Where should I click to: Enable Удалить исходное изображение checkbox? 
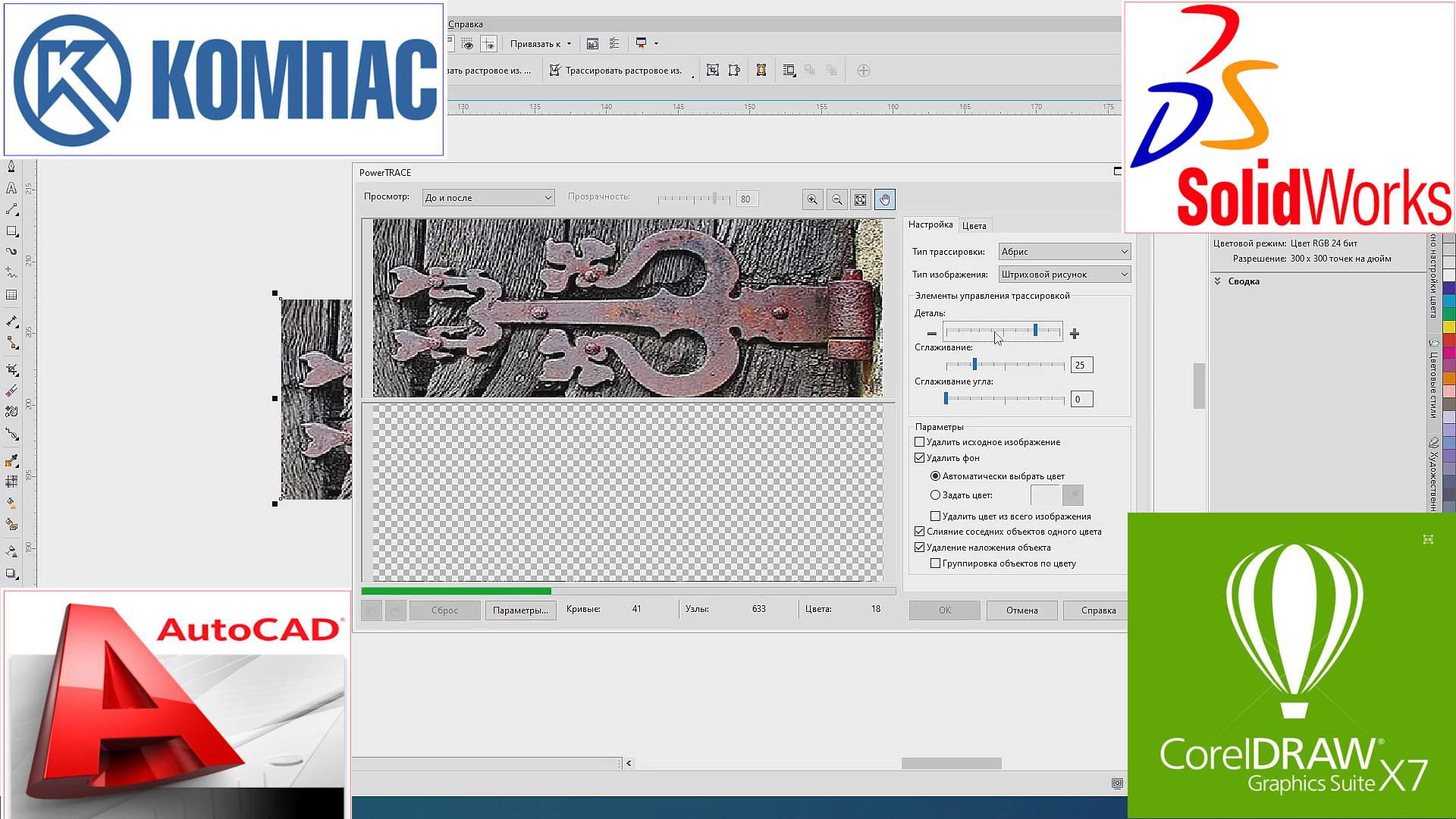919,442
